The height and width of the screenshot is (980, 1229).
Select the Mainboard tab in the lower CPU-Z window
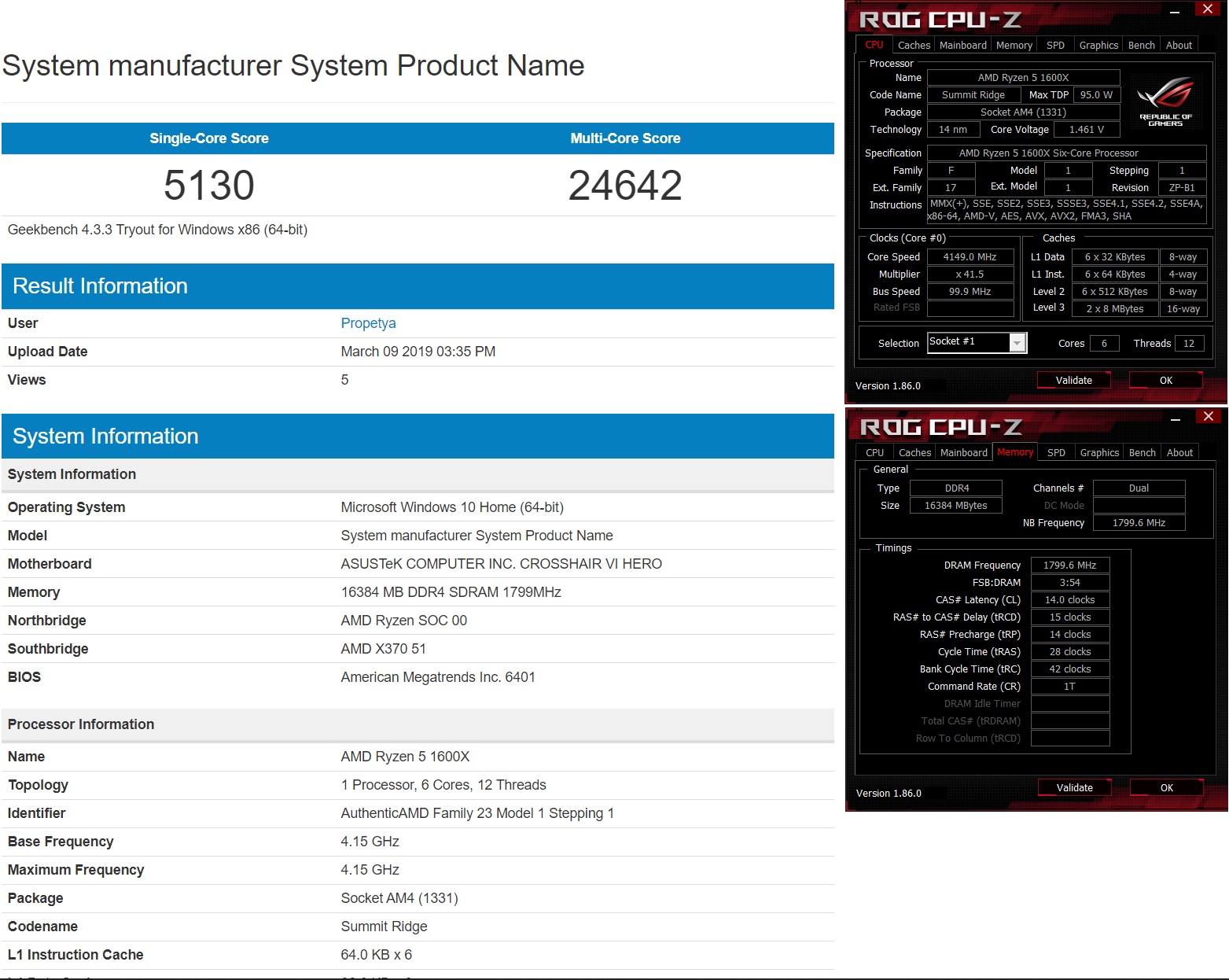tap(963, 452)
